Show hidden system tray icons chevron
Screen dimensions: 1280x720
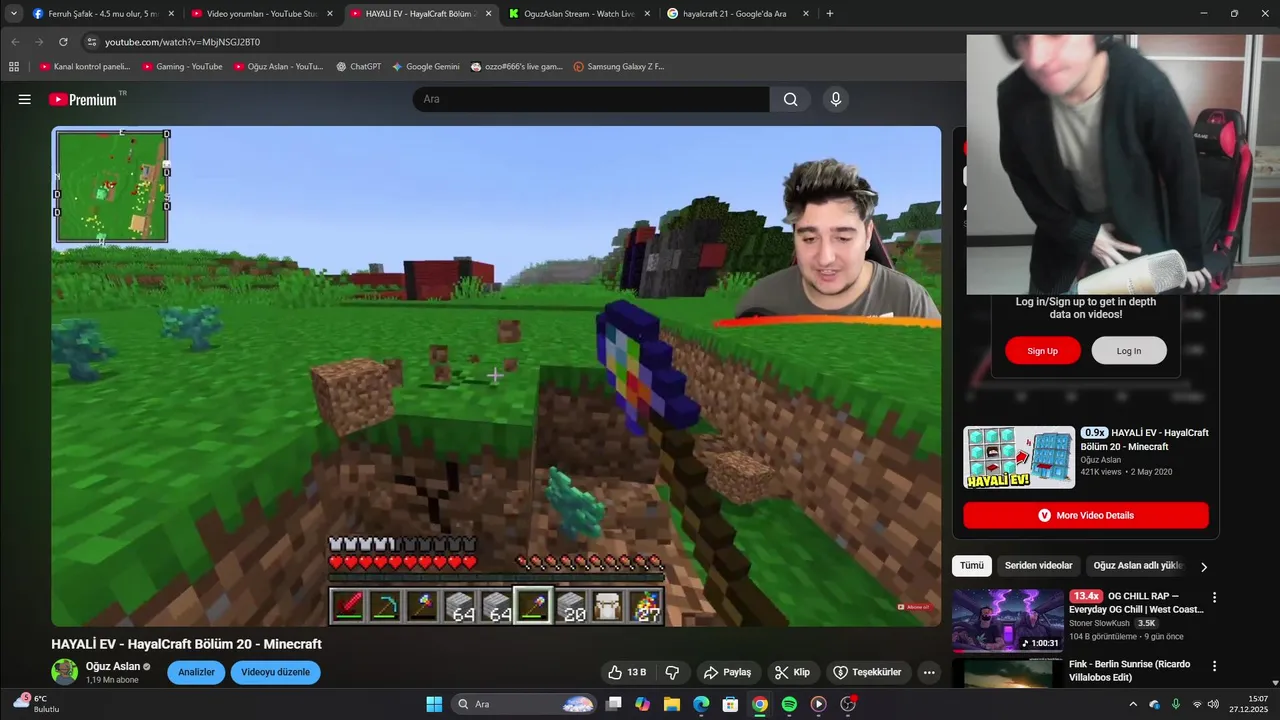click(1133, 704)
